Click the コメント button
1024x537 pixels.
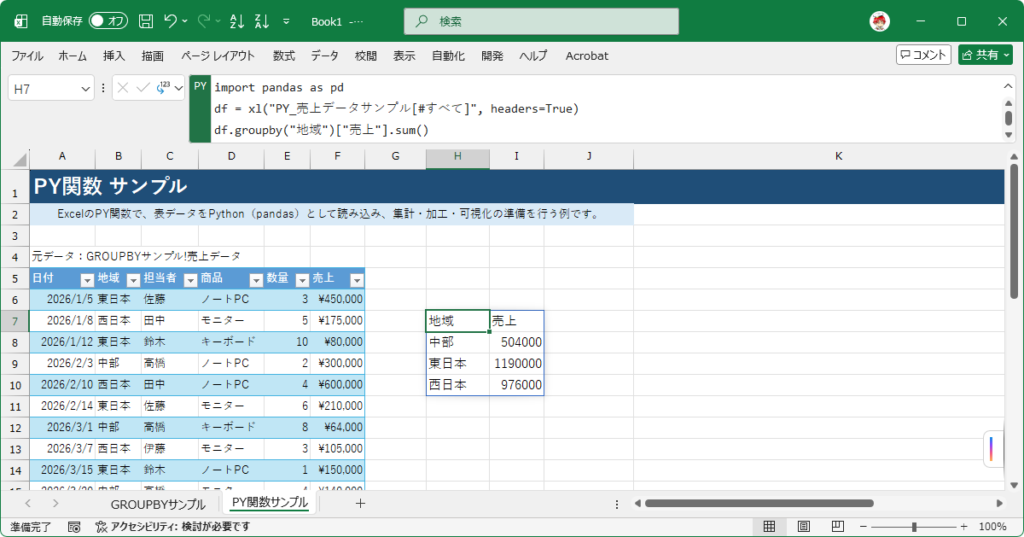point(923,55)
